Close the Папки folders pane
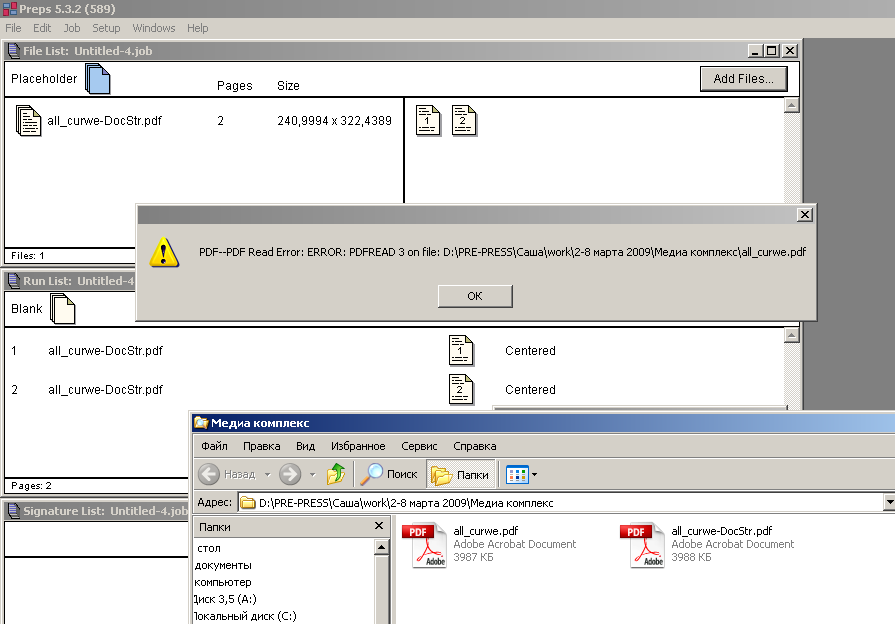This screenshot has height=624, width=895. click(378, 526)
